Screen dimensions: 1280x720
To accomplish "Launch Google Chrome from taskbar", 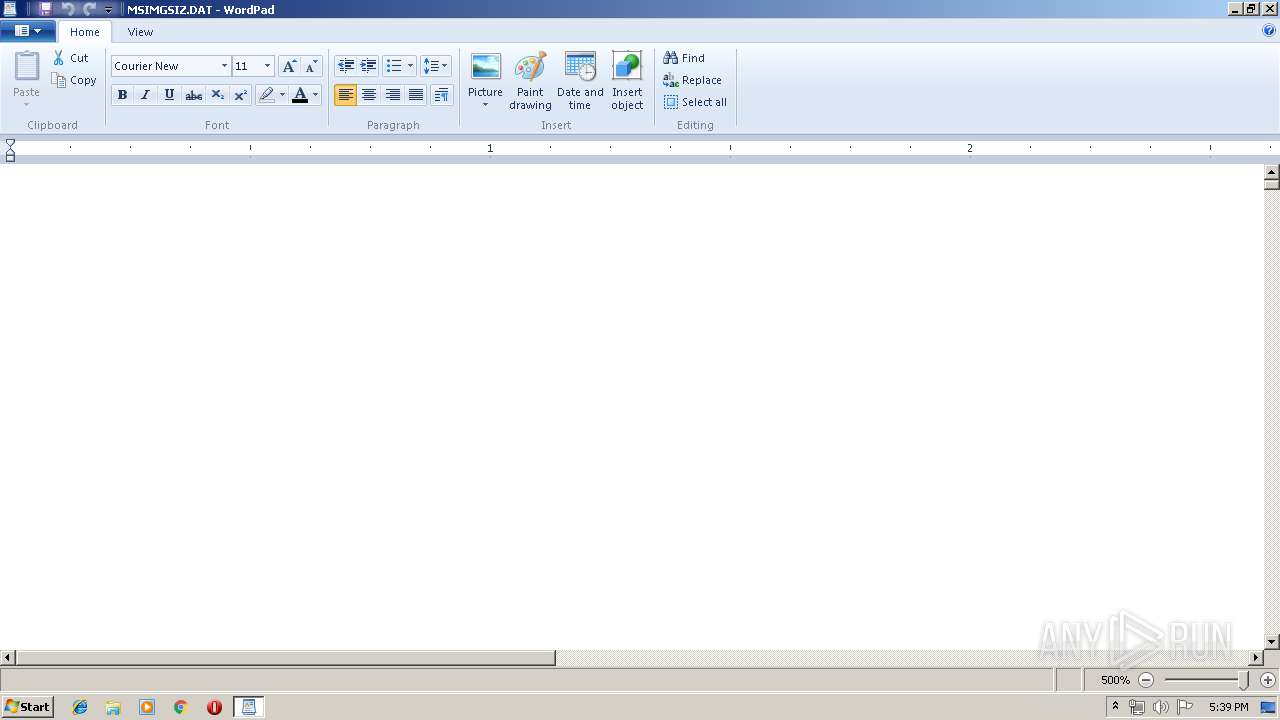I will click(x=181, y=707).
